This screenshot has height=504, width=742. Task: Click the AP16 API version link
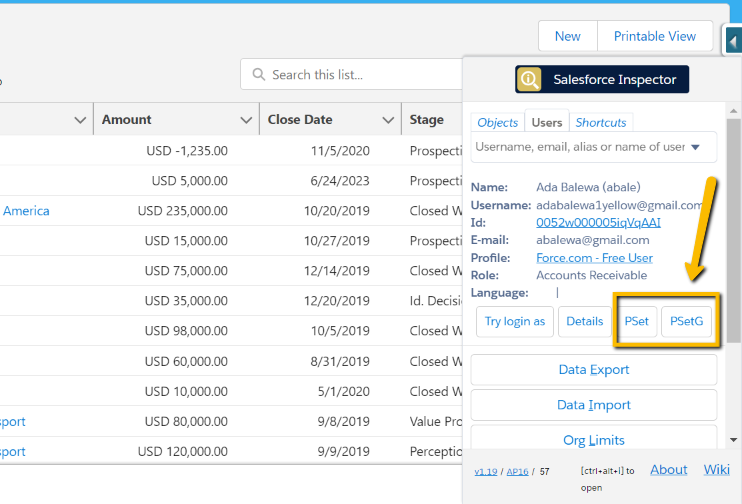tap(517, 472)
